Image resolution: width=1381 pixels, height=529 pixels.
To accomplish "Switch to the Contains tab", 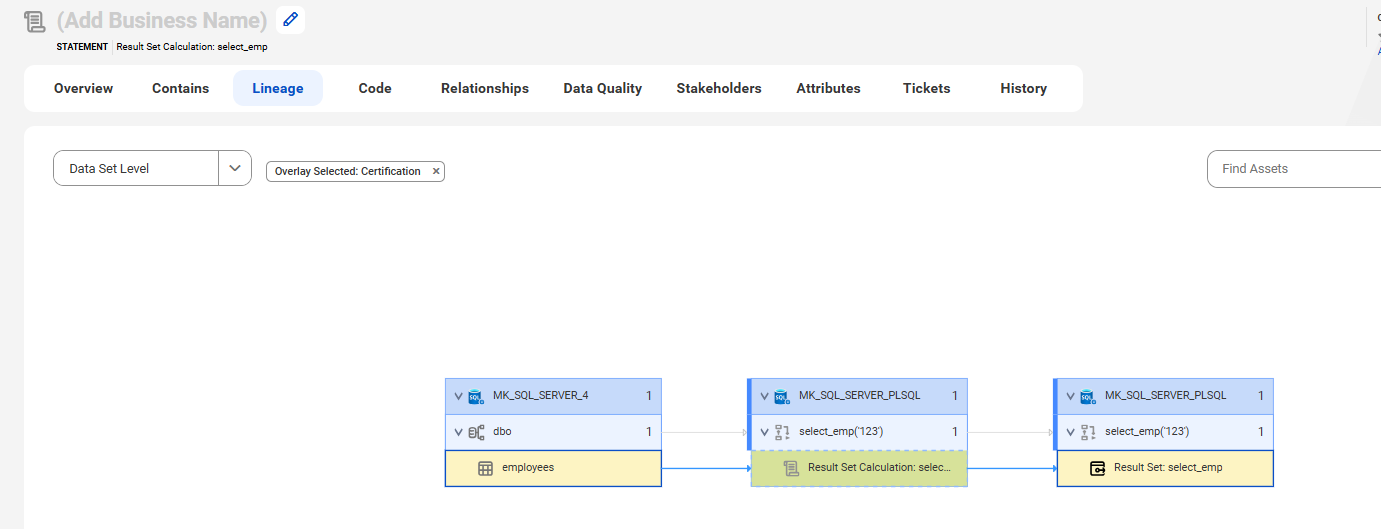I will 180,88.
